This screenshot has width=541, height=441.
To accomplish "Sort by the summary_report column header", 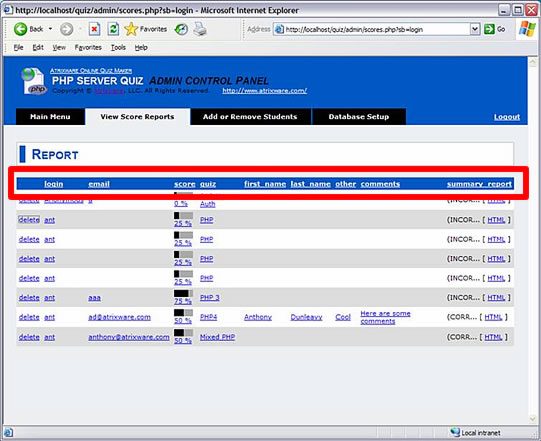I will point(479,184).
